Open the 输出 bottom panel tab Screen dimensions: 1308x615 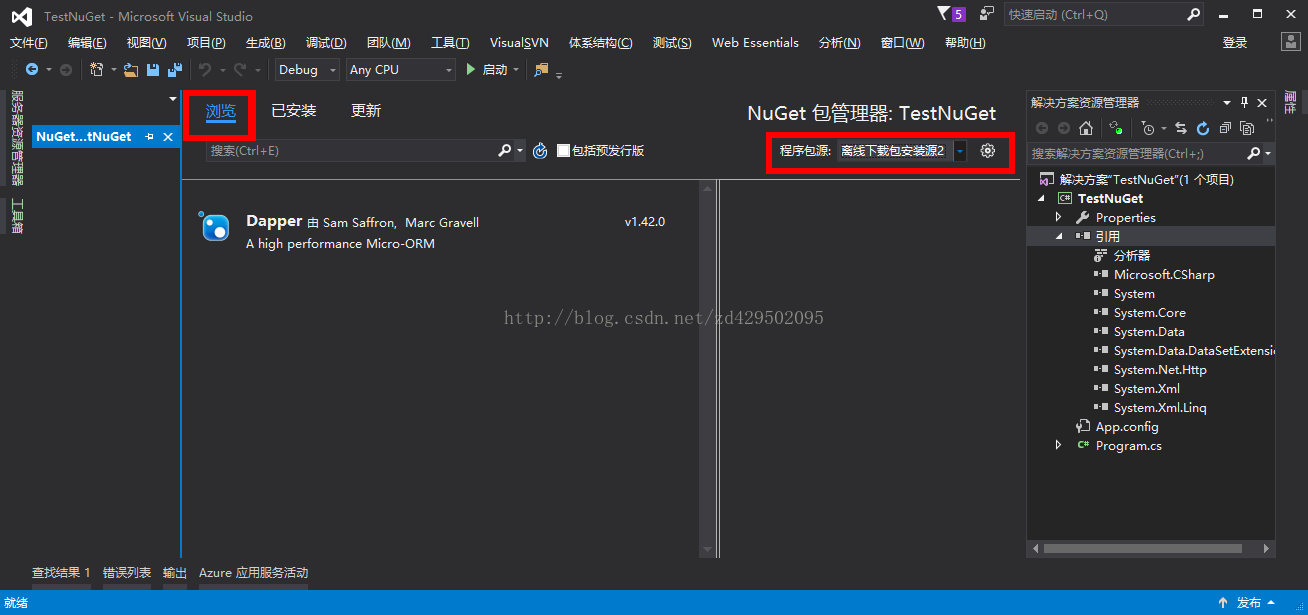(175, 573)
